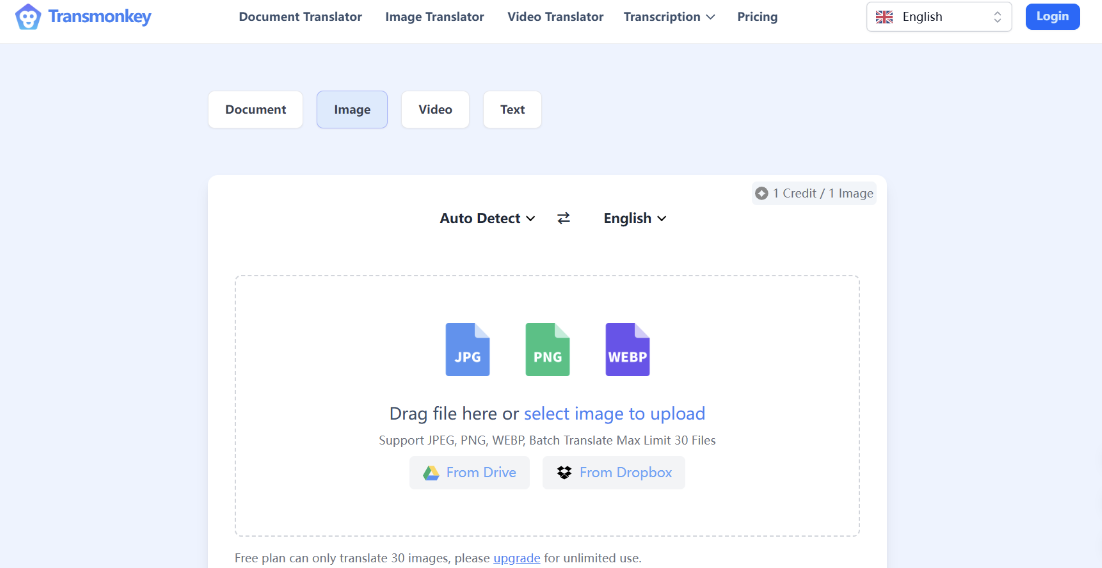Image resolution: width=1102 pixels, height=568 pixels.
Task: Click the credit plus icon
Action: pyautogui.click(x=762, y=194)
